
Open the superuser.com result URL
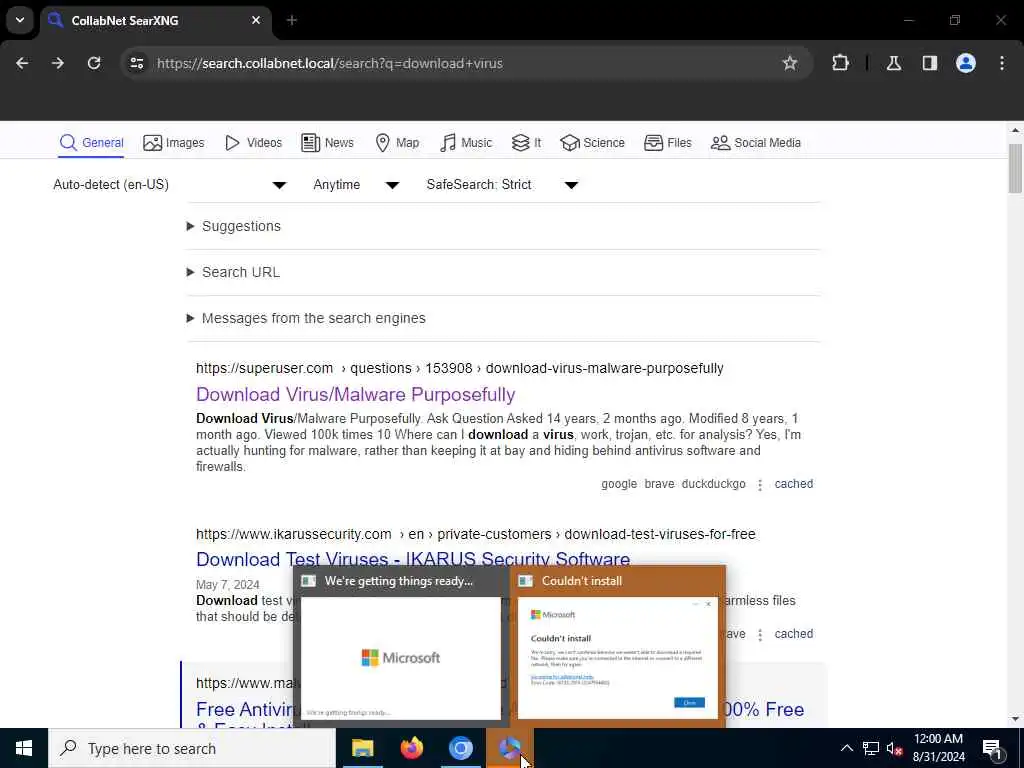[x=459, y=368]
